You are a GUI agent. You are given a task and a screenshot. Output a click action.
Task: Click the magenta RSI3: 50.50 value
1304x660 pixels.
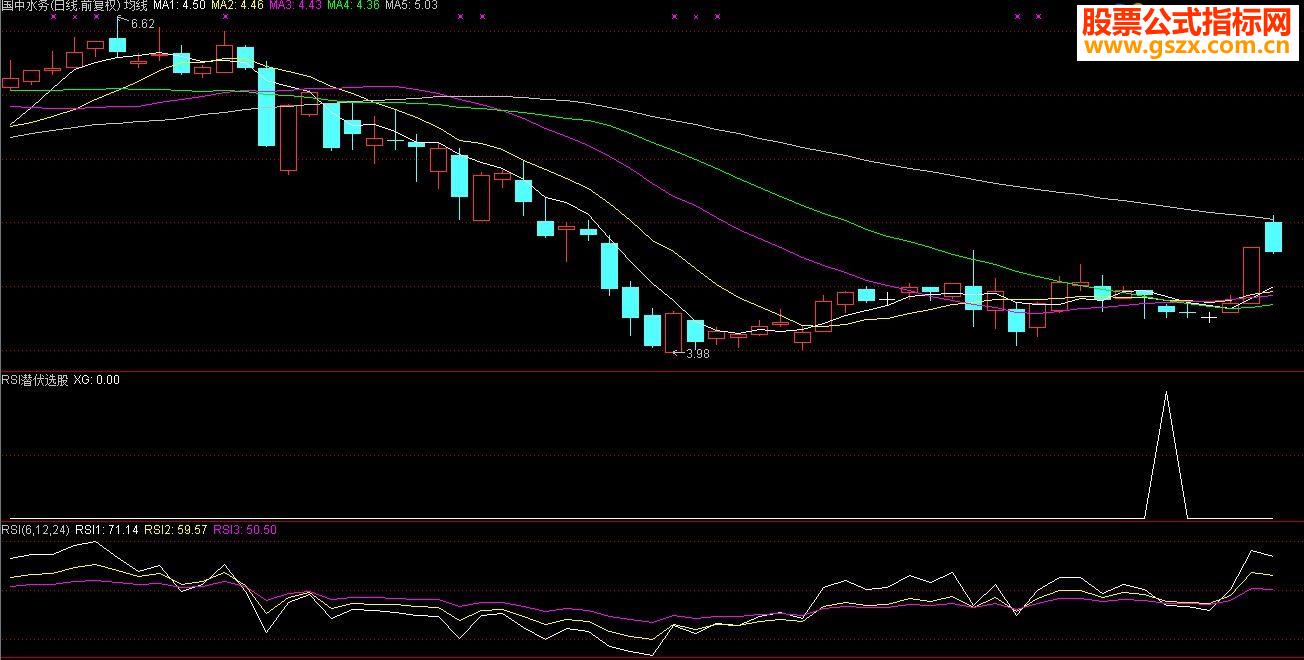click(245, 529)
